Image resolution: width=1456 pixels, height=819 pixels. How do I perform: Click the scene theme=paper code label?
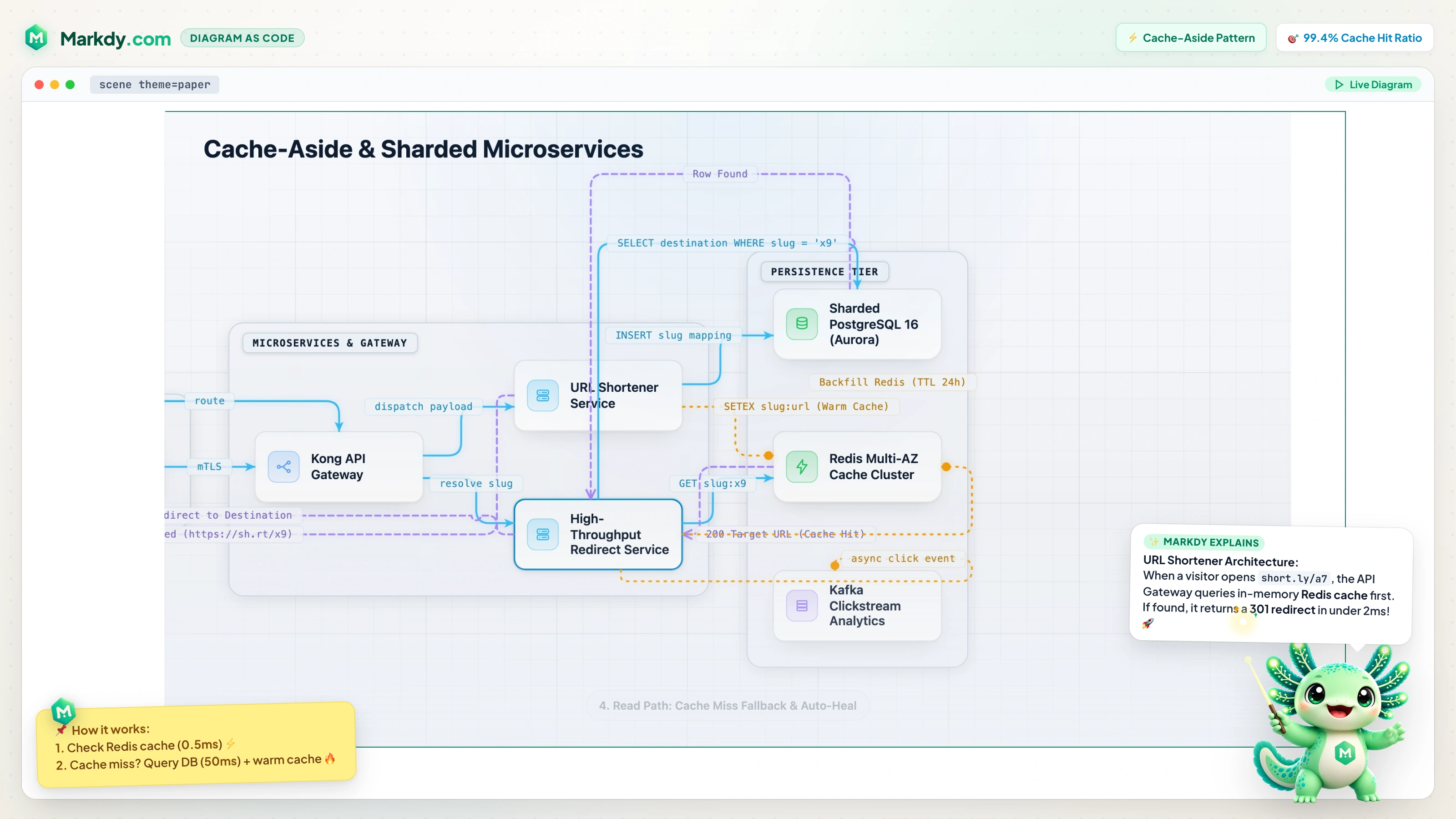click(154, 85)
